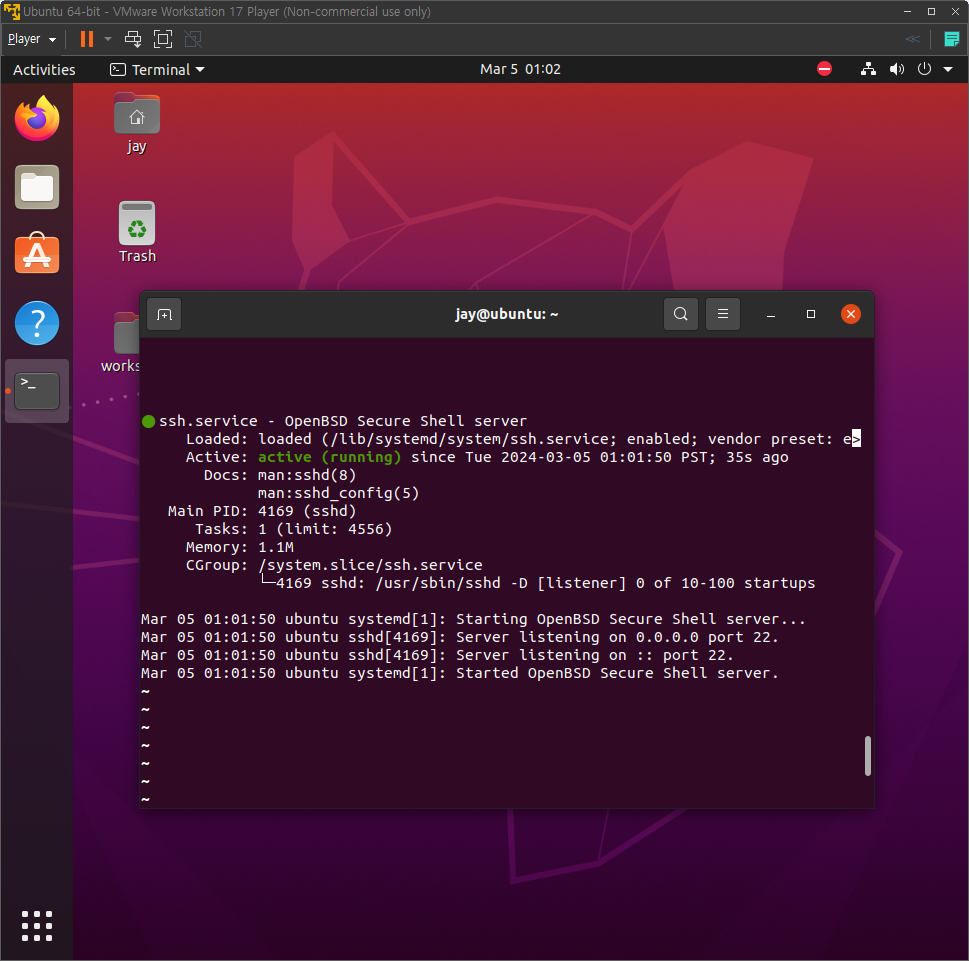The height and width of the screenshot is (961, 969).
Task: Minimize the Terminal window
Action: (771, 315)
